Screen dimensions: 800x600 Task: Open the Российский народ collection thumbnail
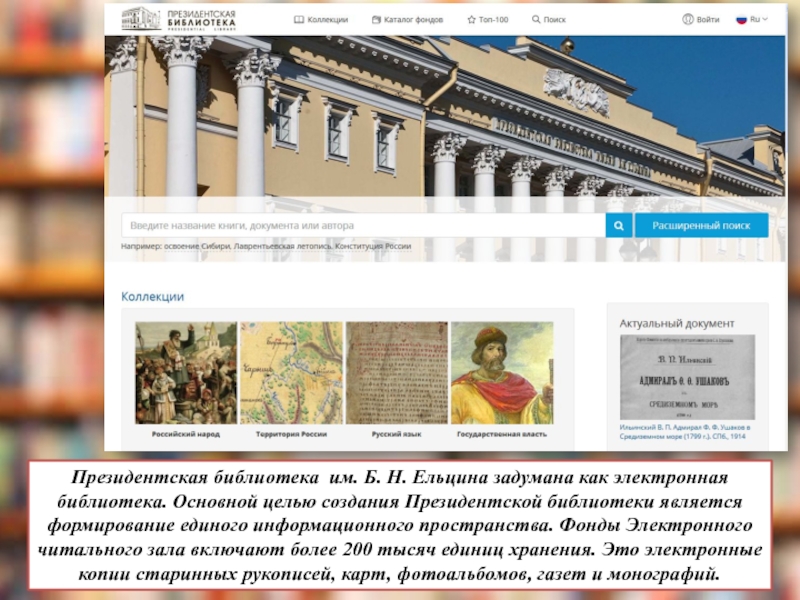186,372
